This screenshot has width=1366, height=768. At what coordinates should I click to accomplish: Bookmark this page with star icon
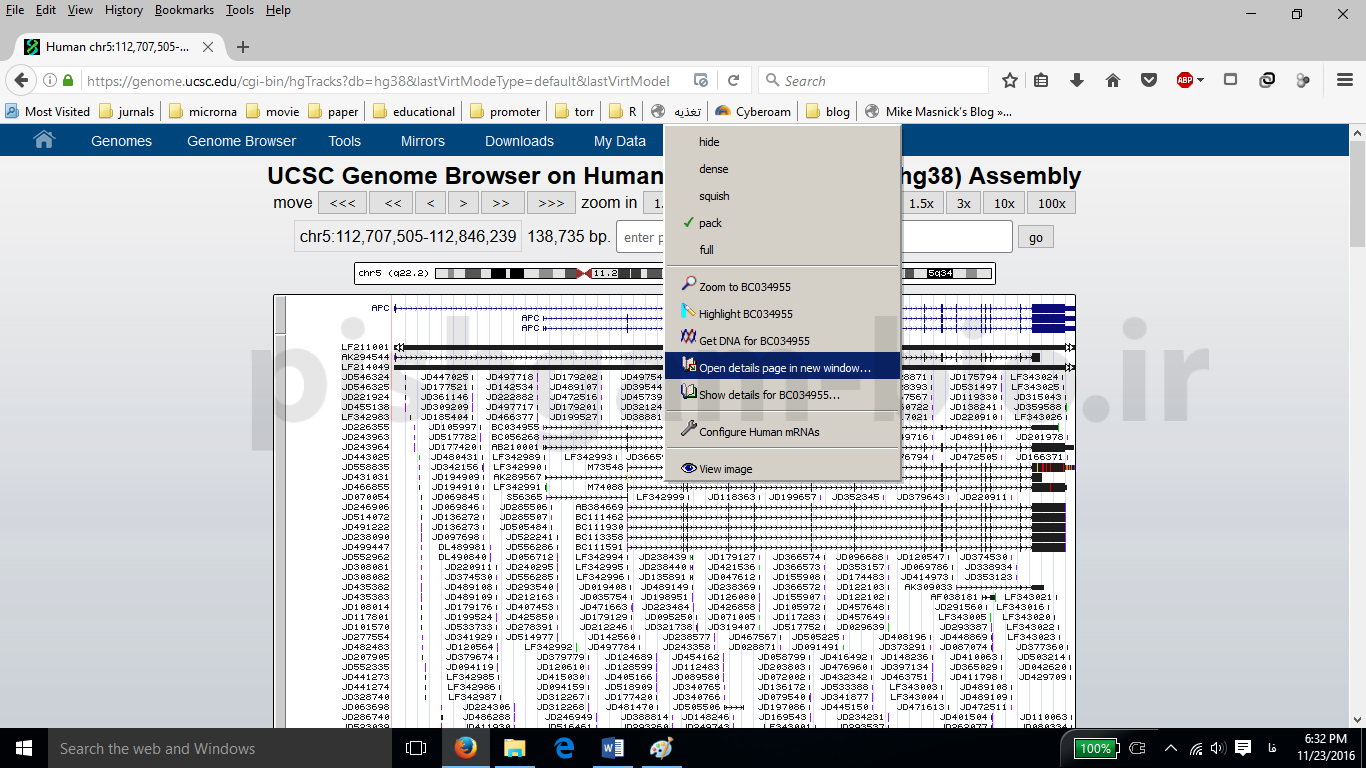(x=1010, y=80)
